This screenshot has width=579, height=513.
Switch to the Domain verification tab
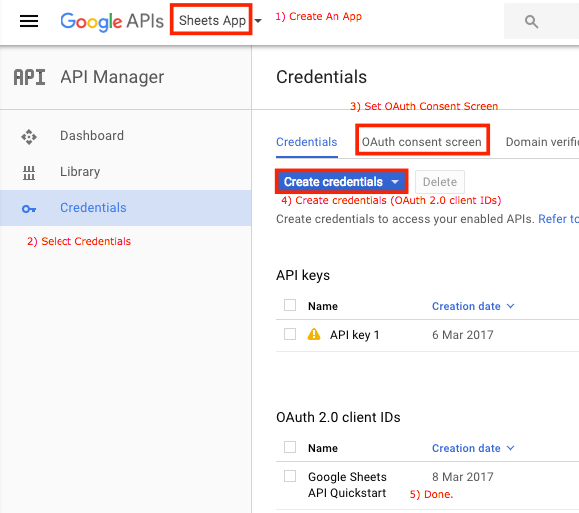542,142
